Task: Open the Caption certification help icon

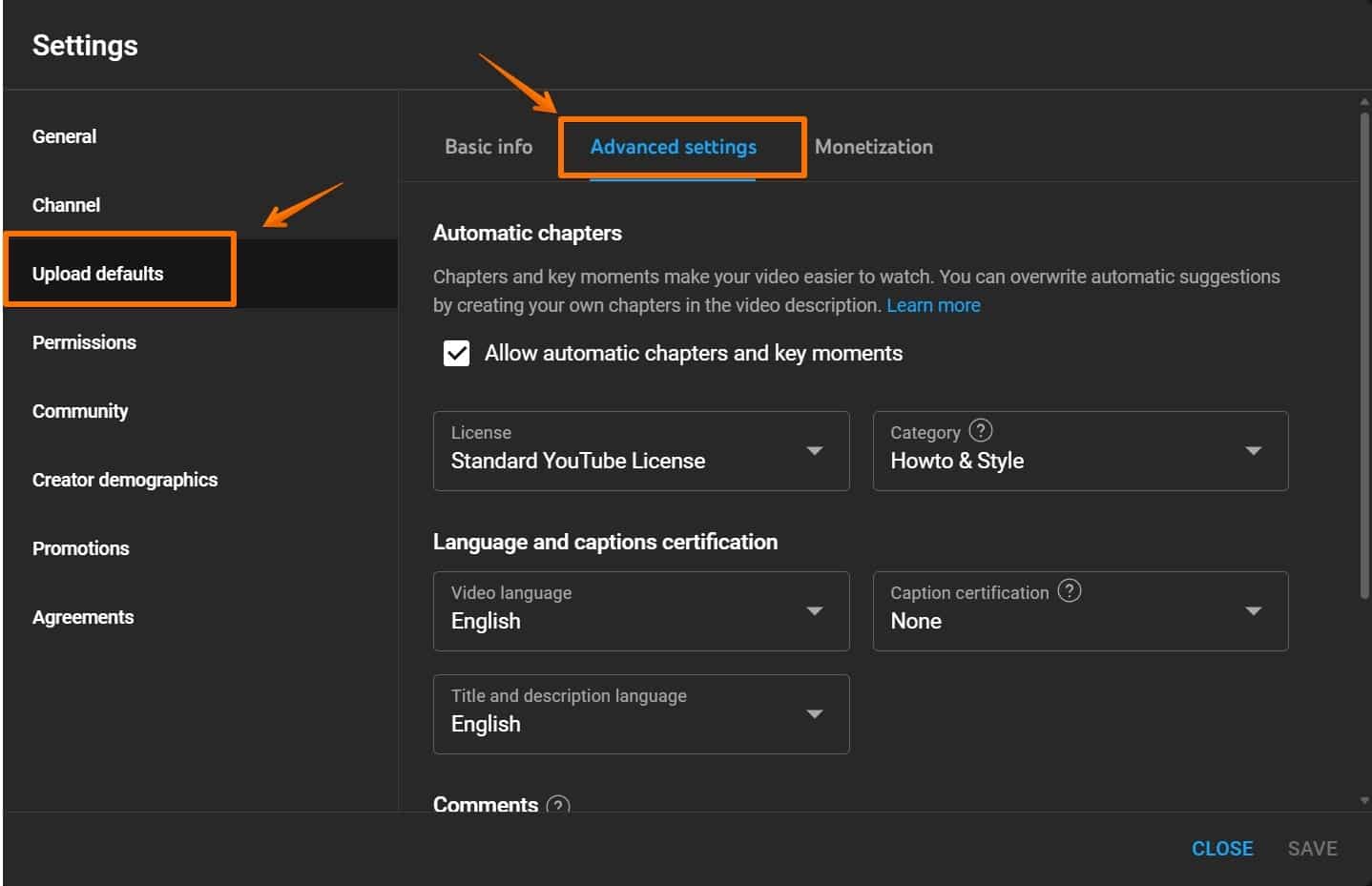Action: tap(1070, 590)
